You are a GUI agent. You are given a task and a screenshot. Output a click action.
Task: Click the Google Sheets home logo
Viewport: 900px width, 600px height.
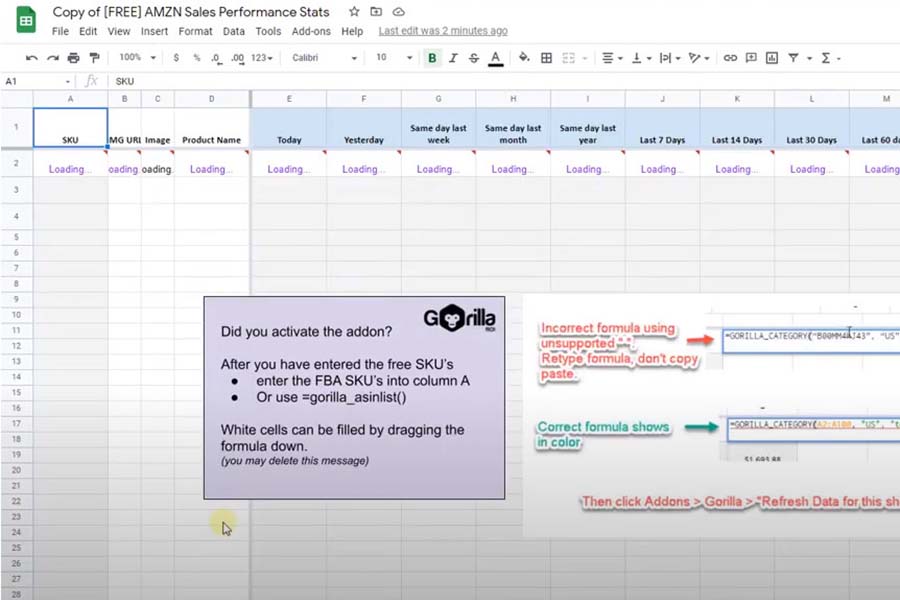(x=26, y=21)
